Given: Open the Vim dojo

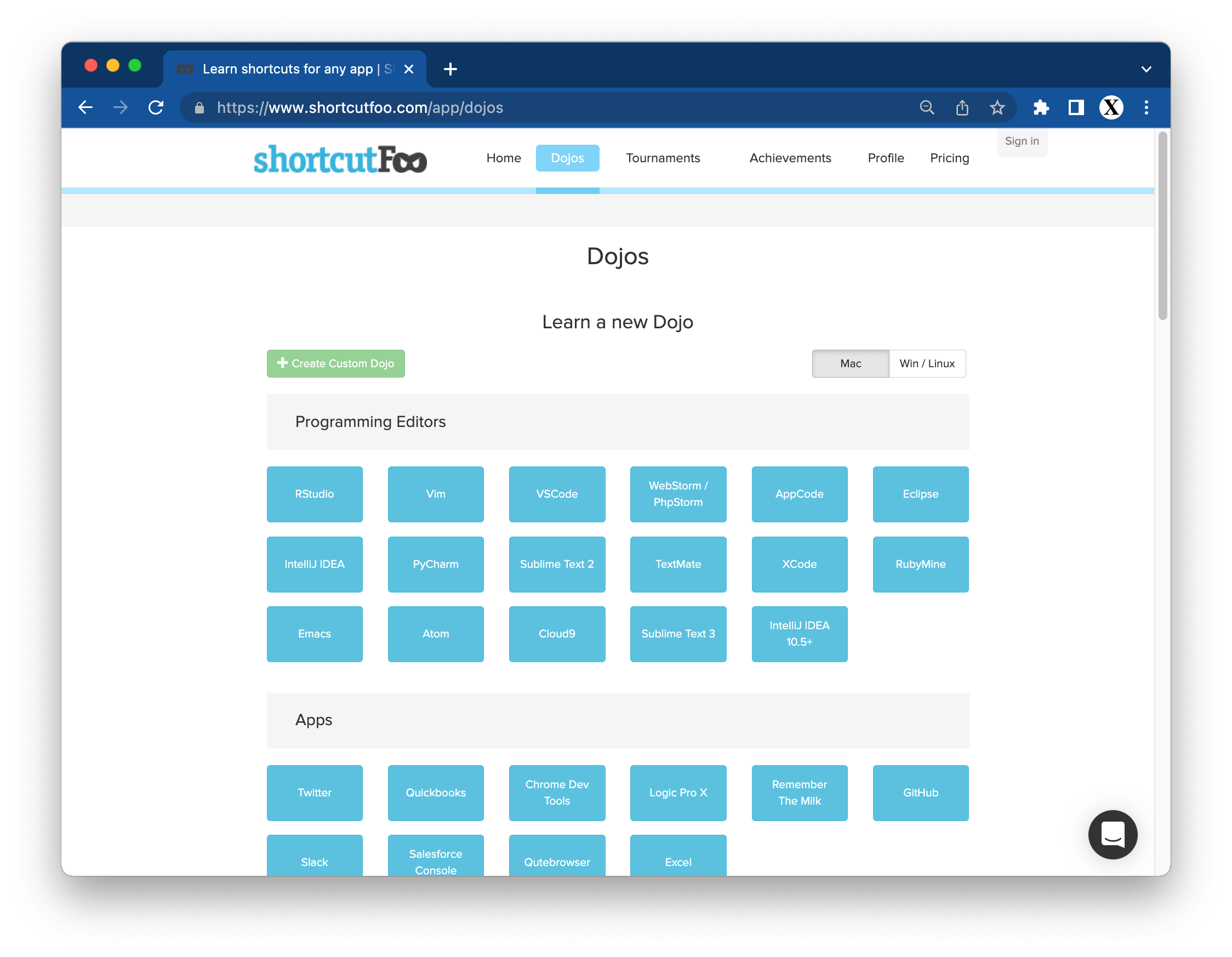Looking at the screenshot, I should click(x=436, y=494).
